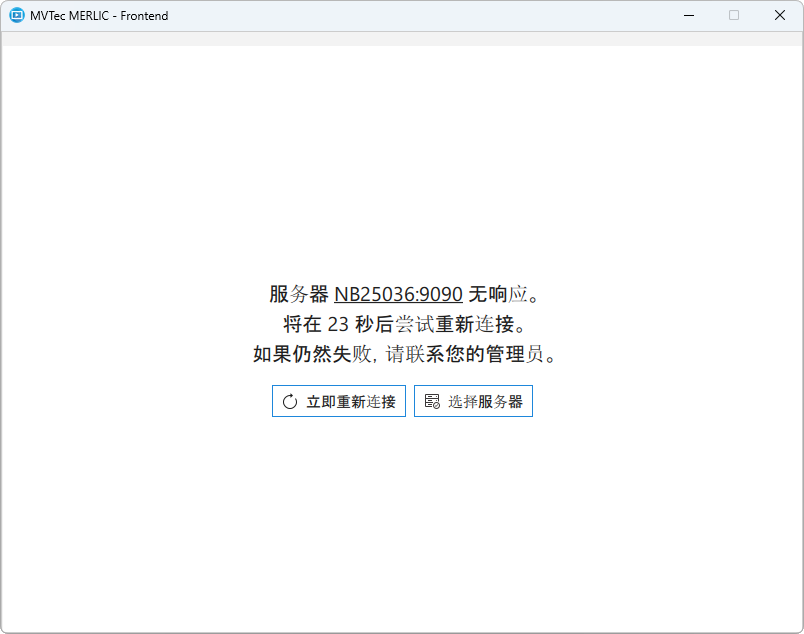Click the 将在 text before the countdown number
Screen dimensions: 804x634
click(302, 325)
